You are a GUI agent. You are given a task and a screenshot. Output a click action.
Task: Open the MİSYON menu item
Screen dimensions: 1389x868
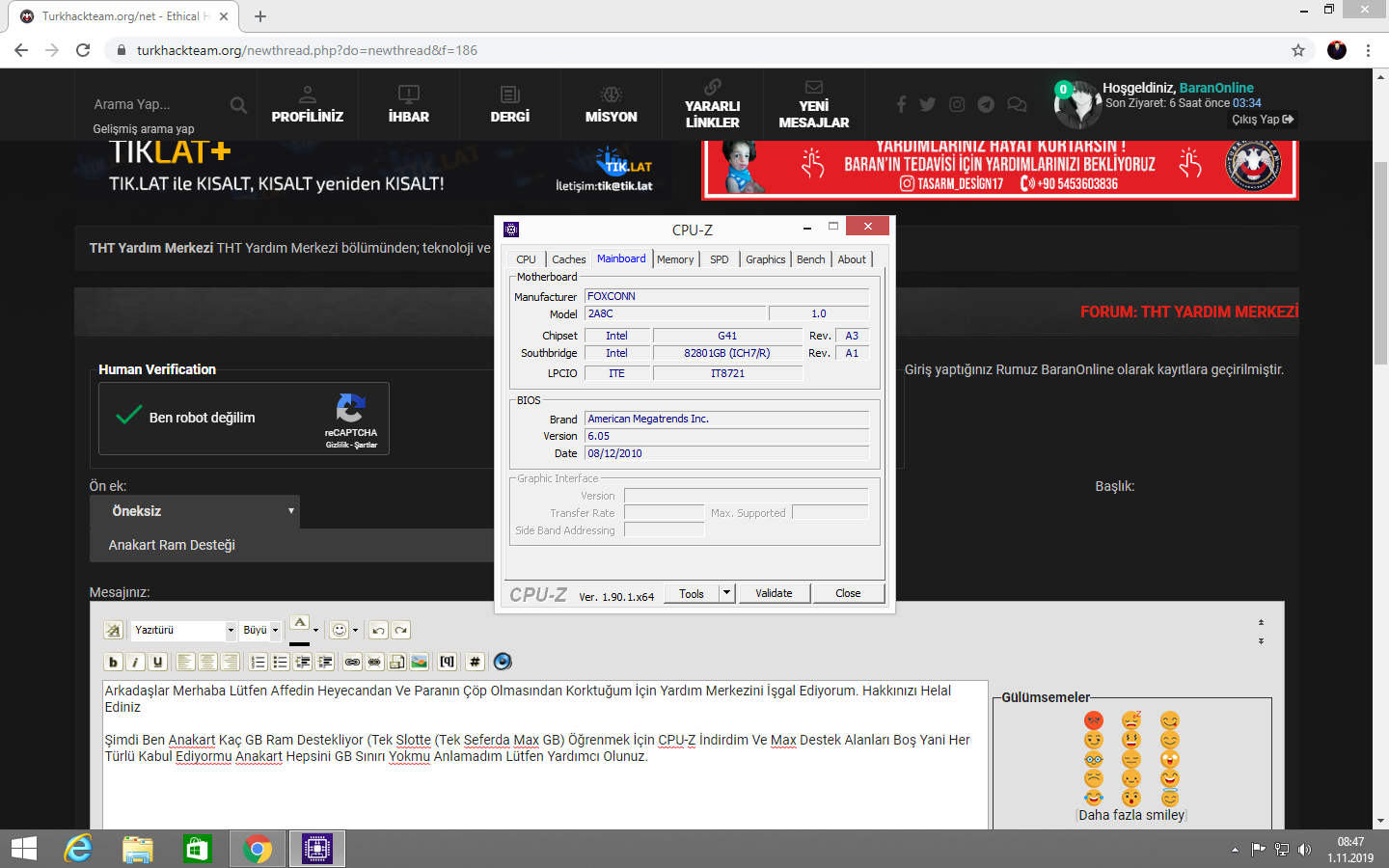(x=612, y=105)
